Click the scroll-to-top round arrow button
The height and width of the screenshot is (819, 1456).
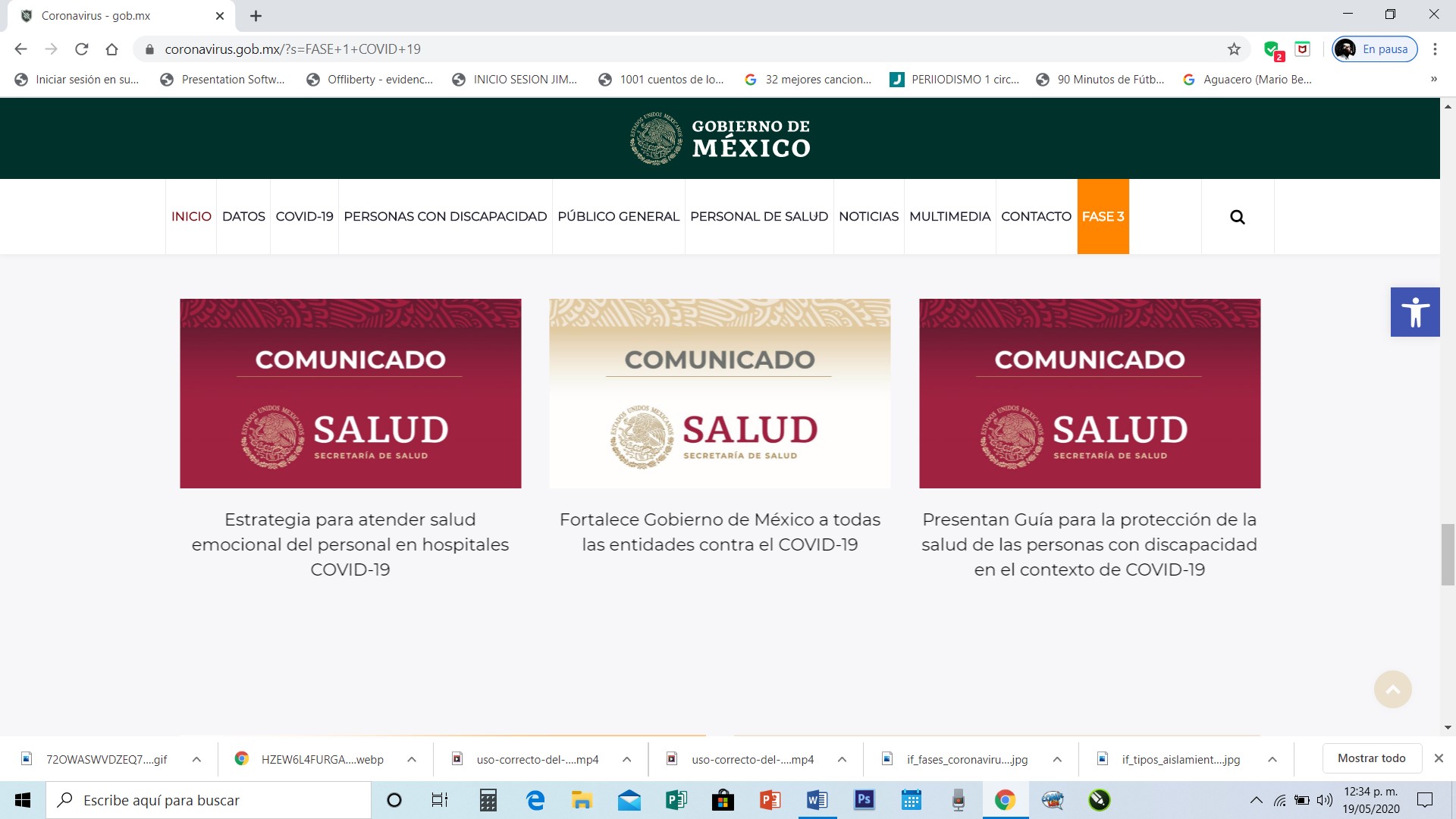pos(1392,689)
